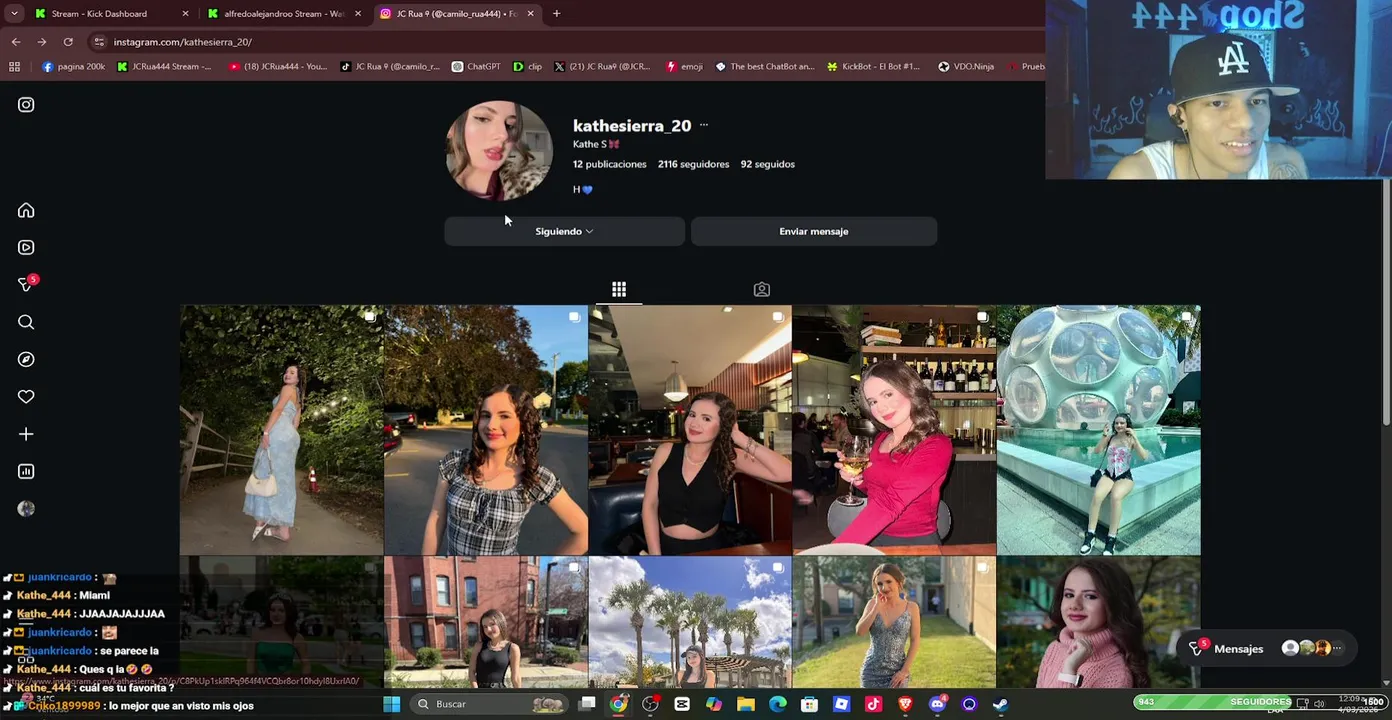This screenshot has width=1392, height=720.
Task: Open post with sparkly dress on lawn
Action: (x=894, y=622)
